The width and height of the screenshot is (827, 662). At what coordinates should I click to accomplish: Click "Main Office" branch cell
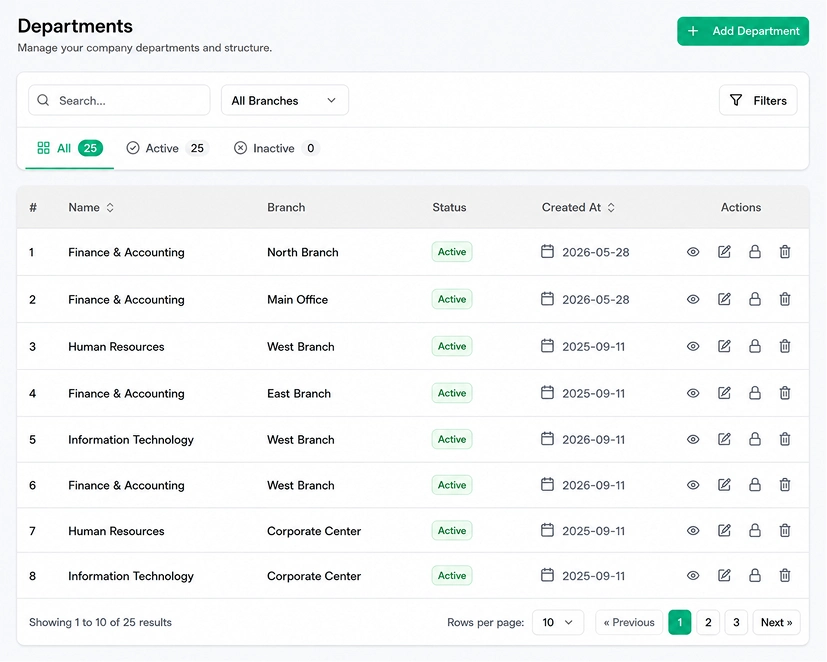(x=297, y=300)
